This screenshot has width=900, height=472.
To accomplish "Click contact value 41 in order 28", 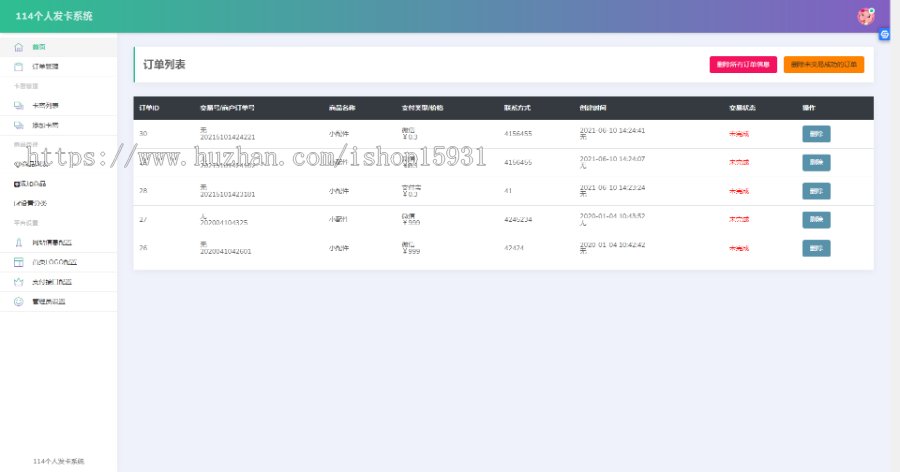I will tap(508, 191).
